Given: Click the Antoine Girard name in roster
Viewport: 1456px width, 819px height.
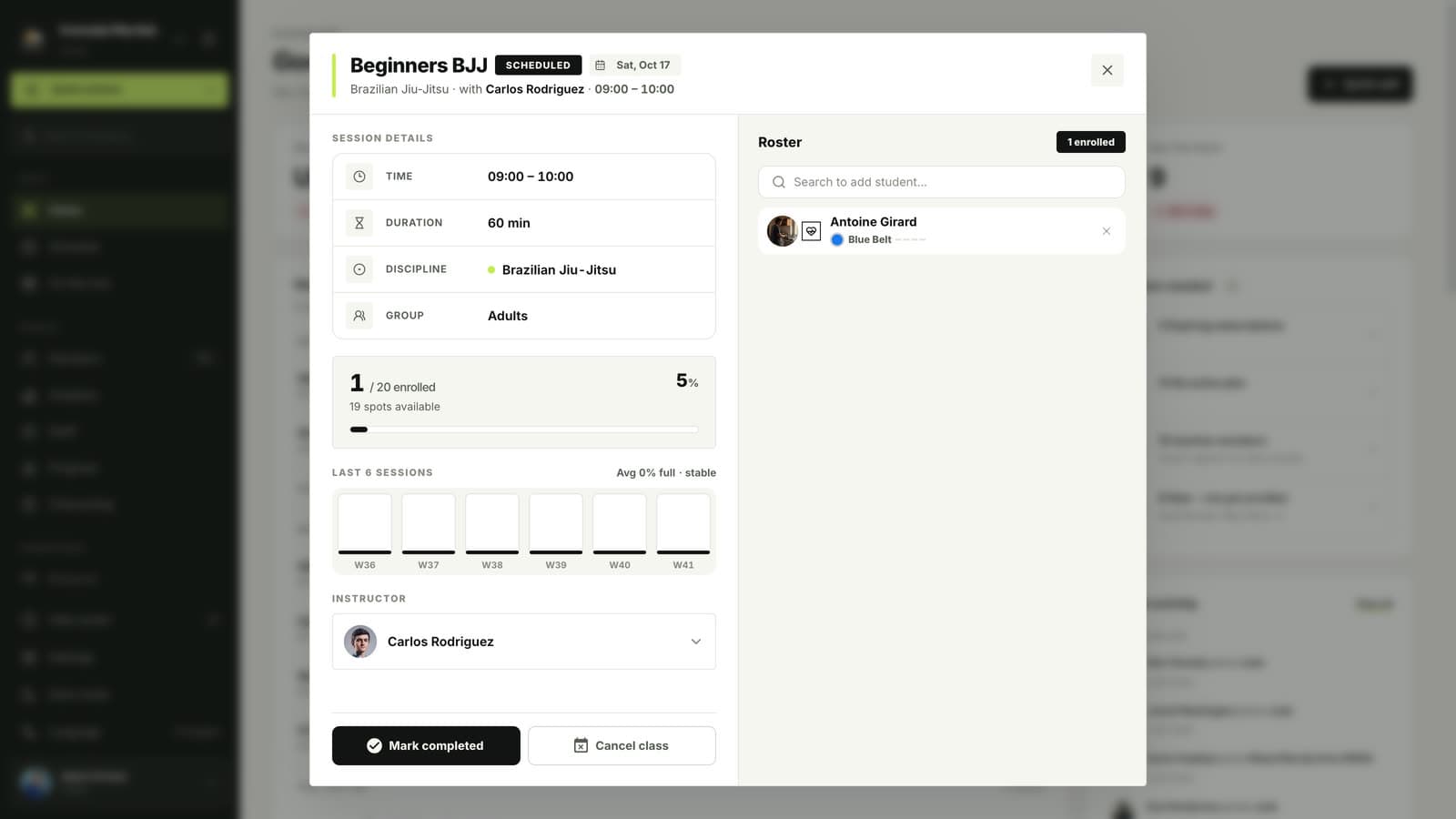Looking at the screenshot, I should pos(874,221).
